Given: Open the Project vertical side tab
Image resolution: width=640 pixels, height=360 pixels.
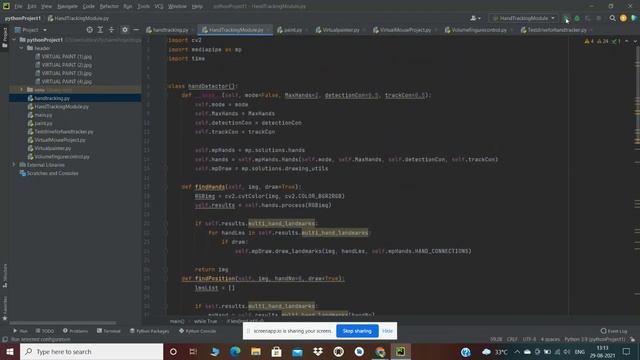Looking at the screenshot, I should (x=5, y=38).
